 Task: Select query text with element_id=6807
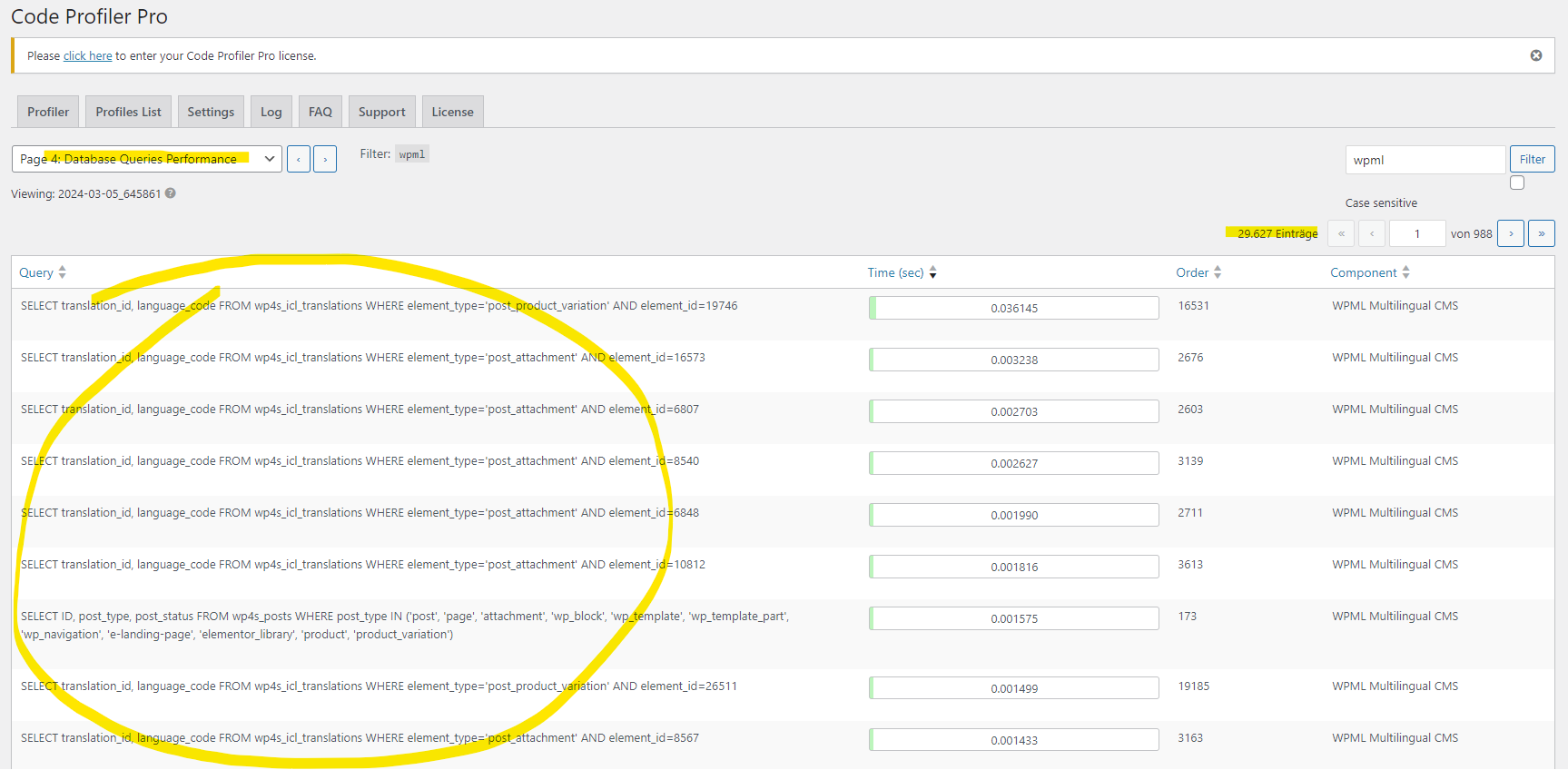360,410
